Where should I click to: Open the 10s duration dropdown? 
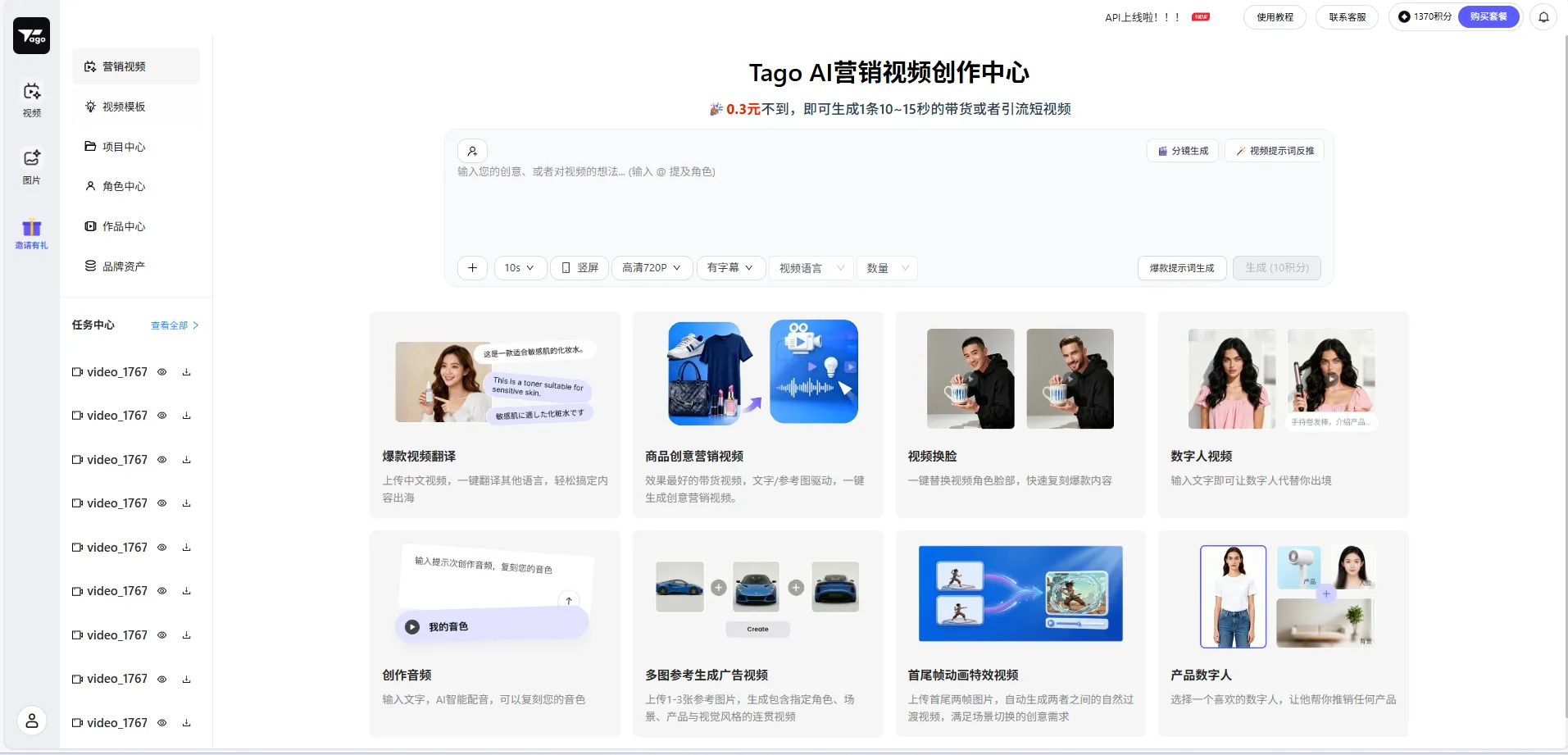[519, 268]
